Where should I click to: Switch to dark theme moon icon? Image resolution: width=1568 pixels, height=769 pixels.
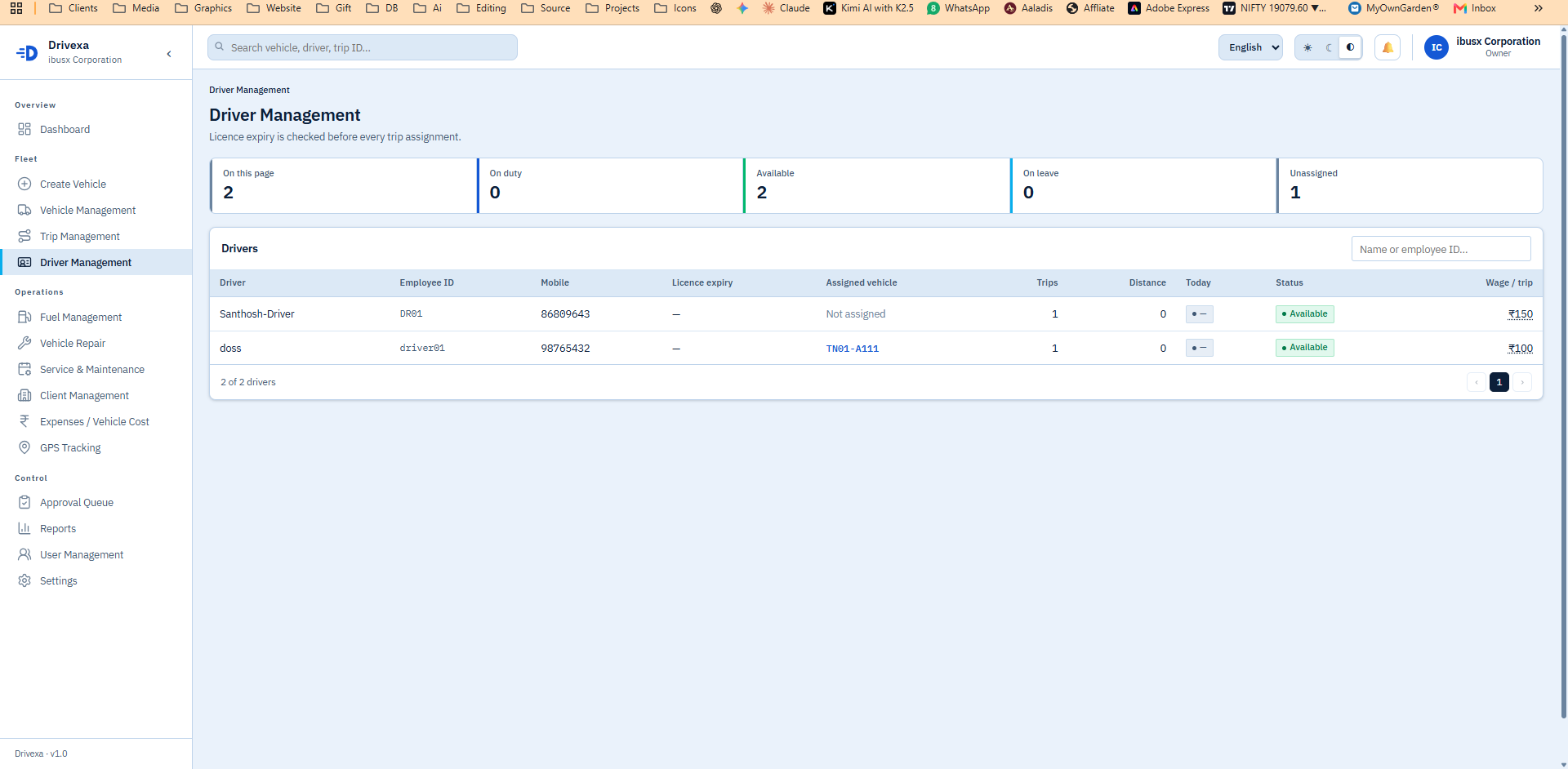pyautogui.click(x=1329, y=47)
